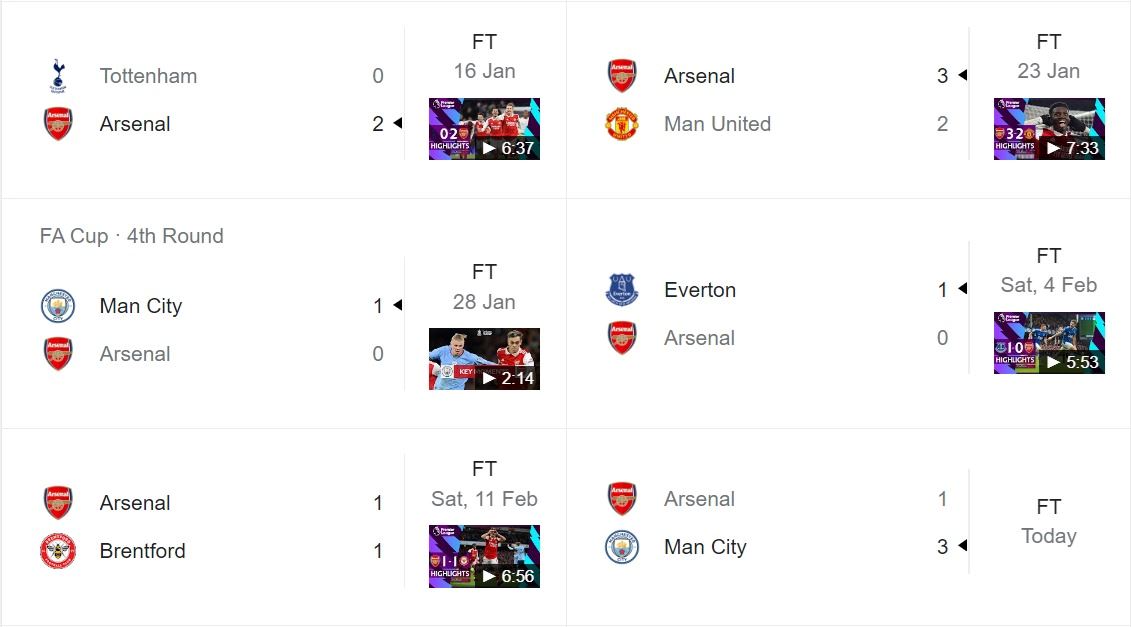
Task: Click the Man City crest in FA Cup match
Action: point(57,306)
